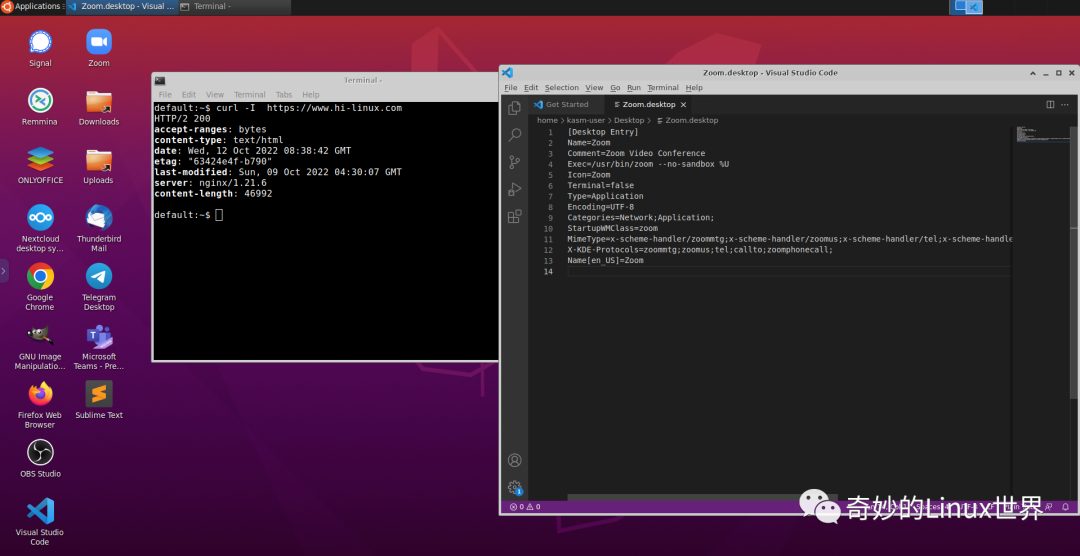Open Source Control view in activity bar
The image size is (1080, 556).
click(514, 163)
